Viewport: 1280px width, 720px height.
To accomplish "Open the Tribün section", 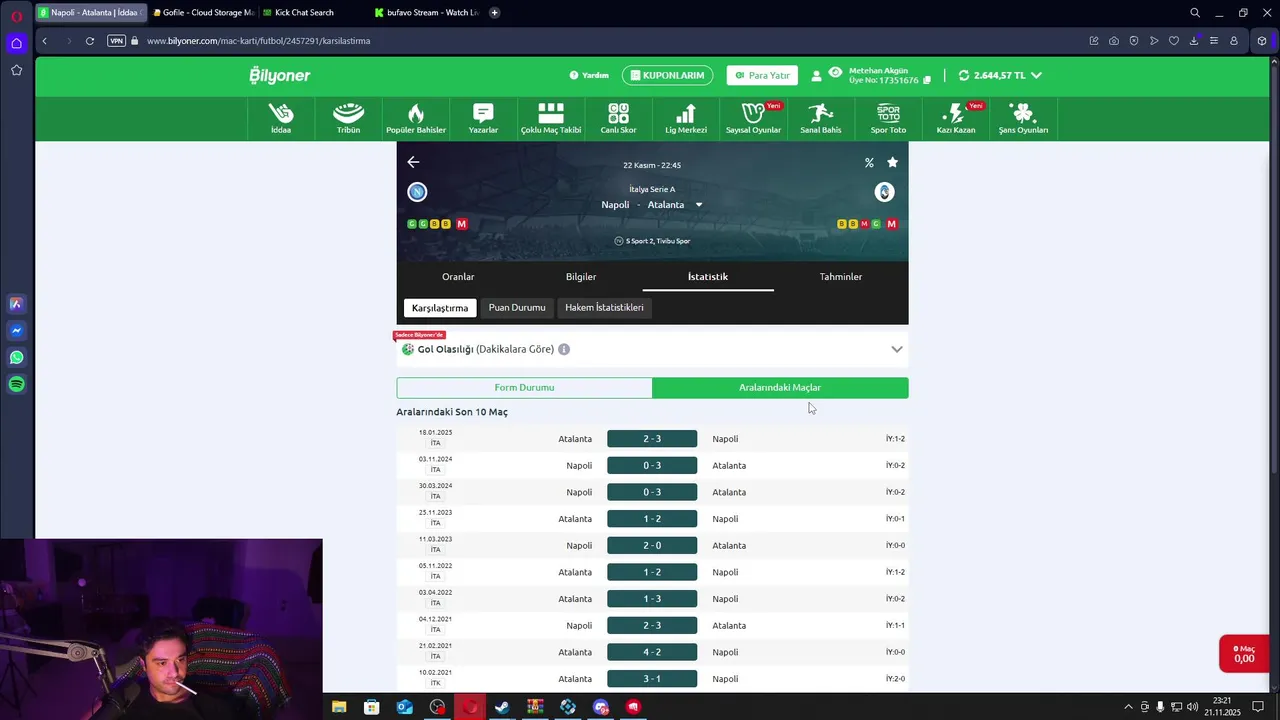I will coord(348,118).
